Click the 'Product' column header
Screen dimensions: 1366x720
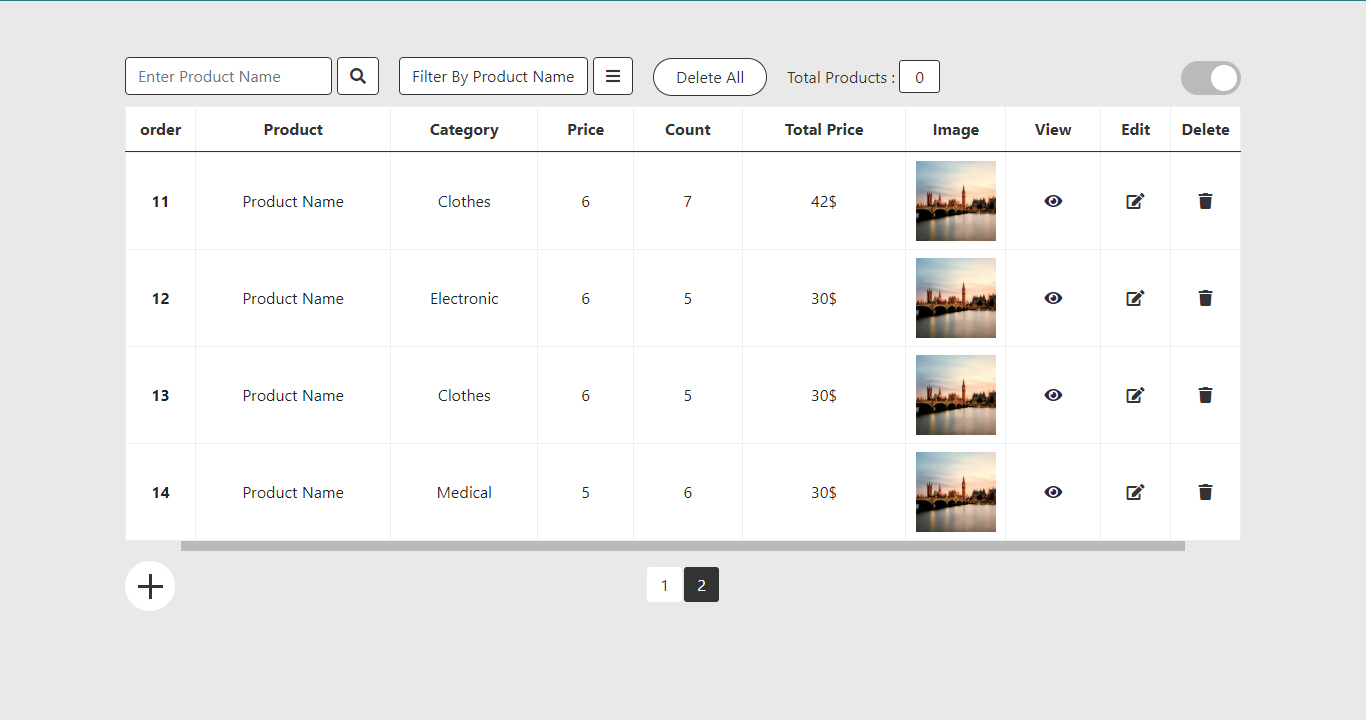click(x=293, y=129)
